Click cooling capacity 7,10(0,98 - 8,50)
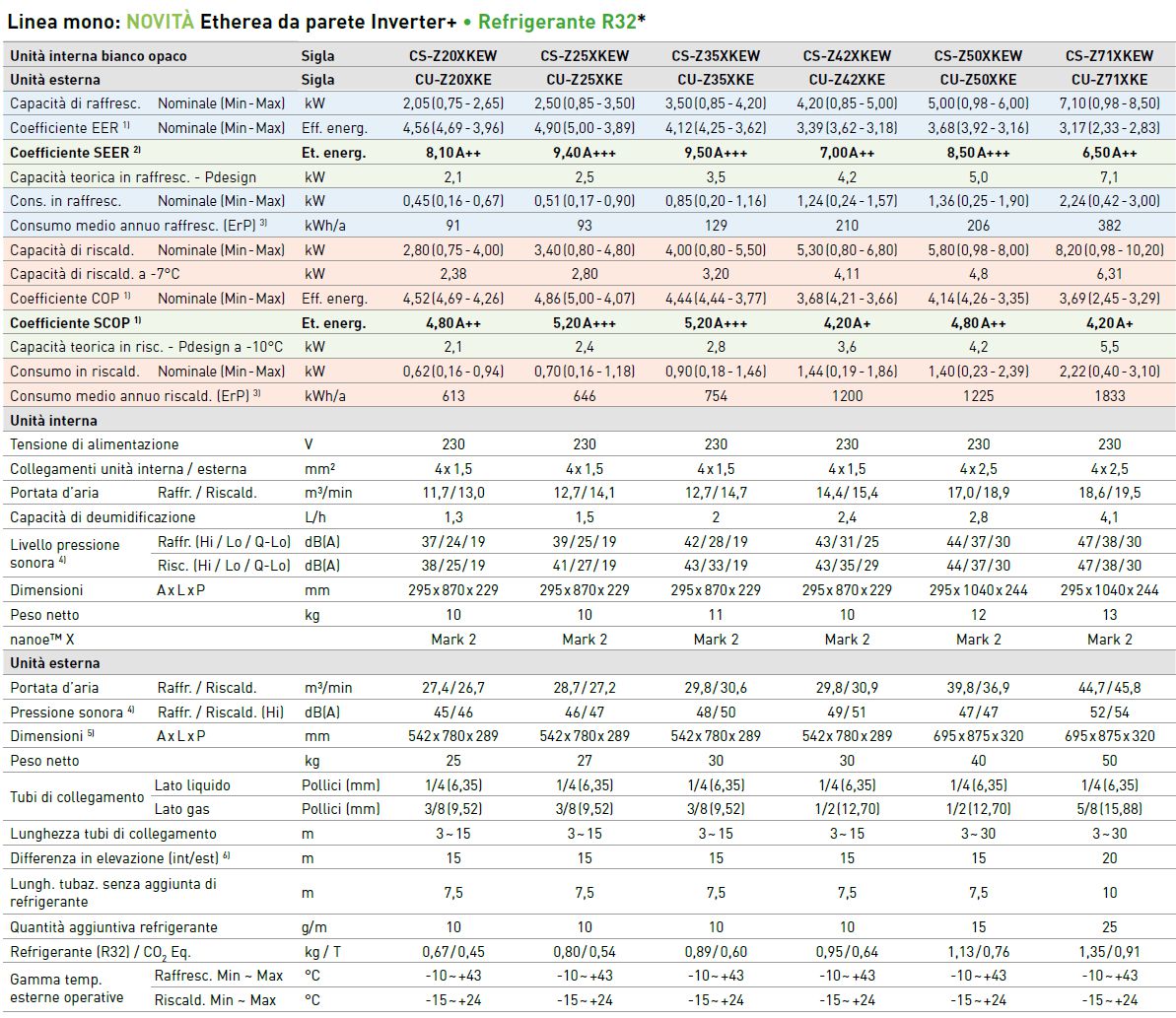Viewport: 1176px width, 1018px height. tap(1109, 104)
